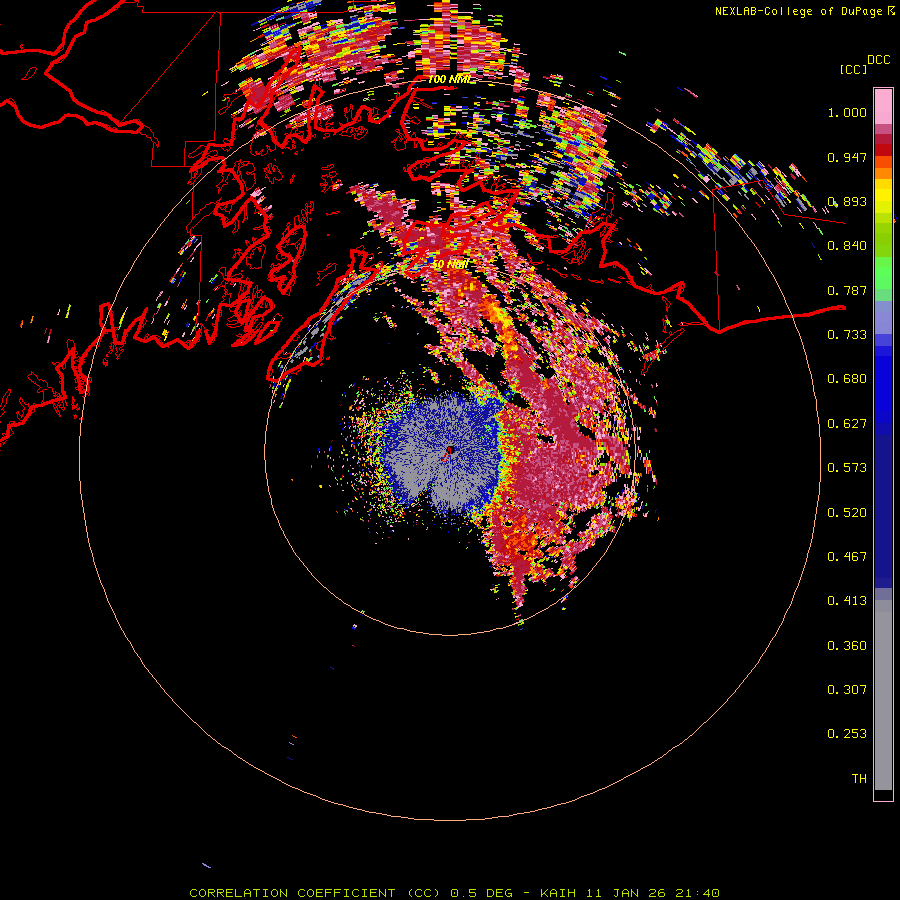Click the [CC] units label
The width and height of the screenshot is (900, 900).
(x=853, y=69)
